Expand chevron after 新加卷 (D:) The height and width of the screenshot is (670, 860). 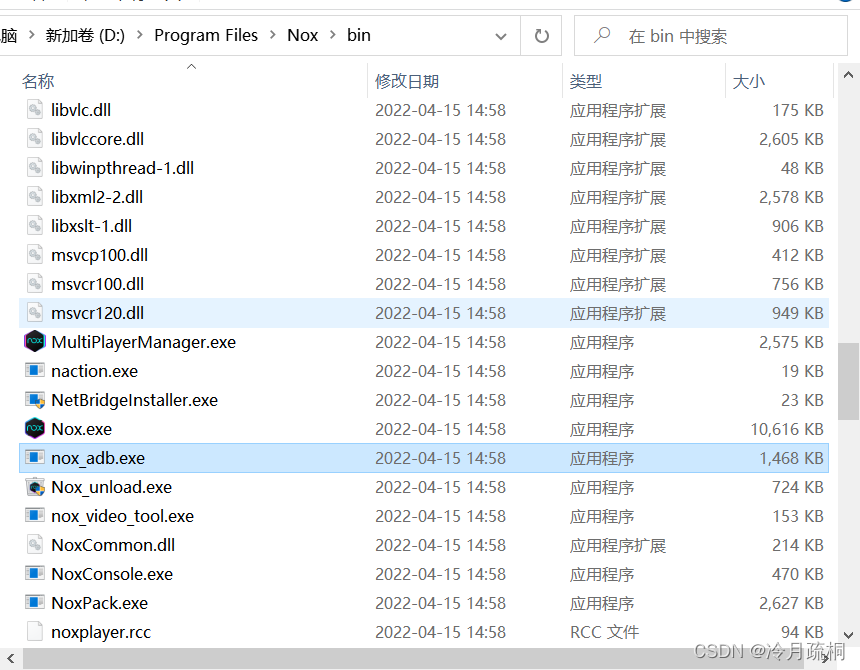[x=139, y=35]
